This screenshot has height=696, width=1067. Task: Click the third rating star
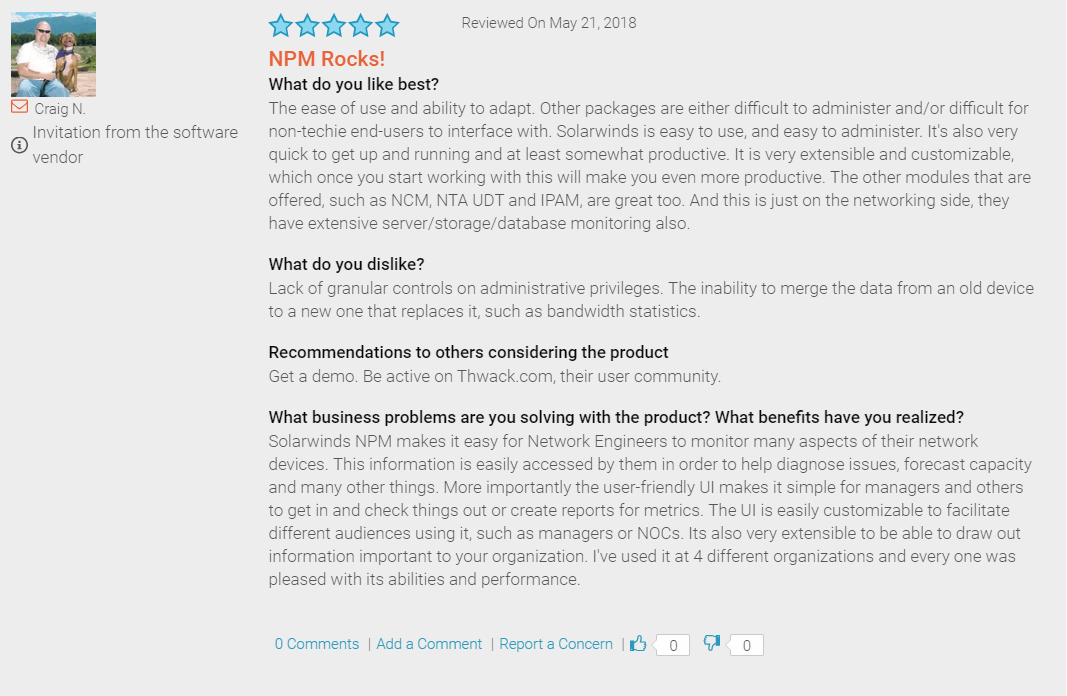334,25
